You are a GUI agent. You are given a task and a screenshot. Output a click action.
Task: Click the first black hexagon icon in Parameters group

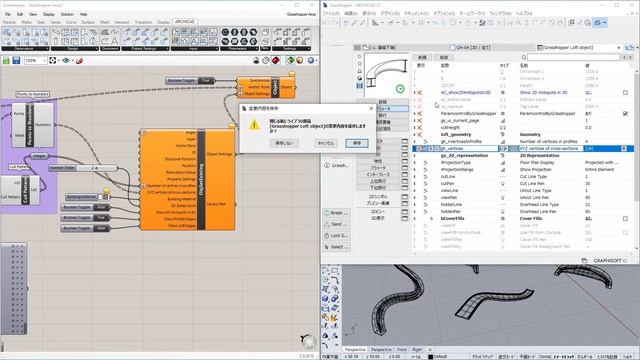click(225, 32)
